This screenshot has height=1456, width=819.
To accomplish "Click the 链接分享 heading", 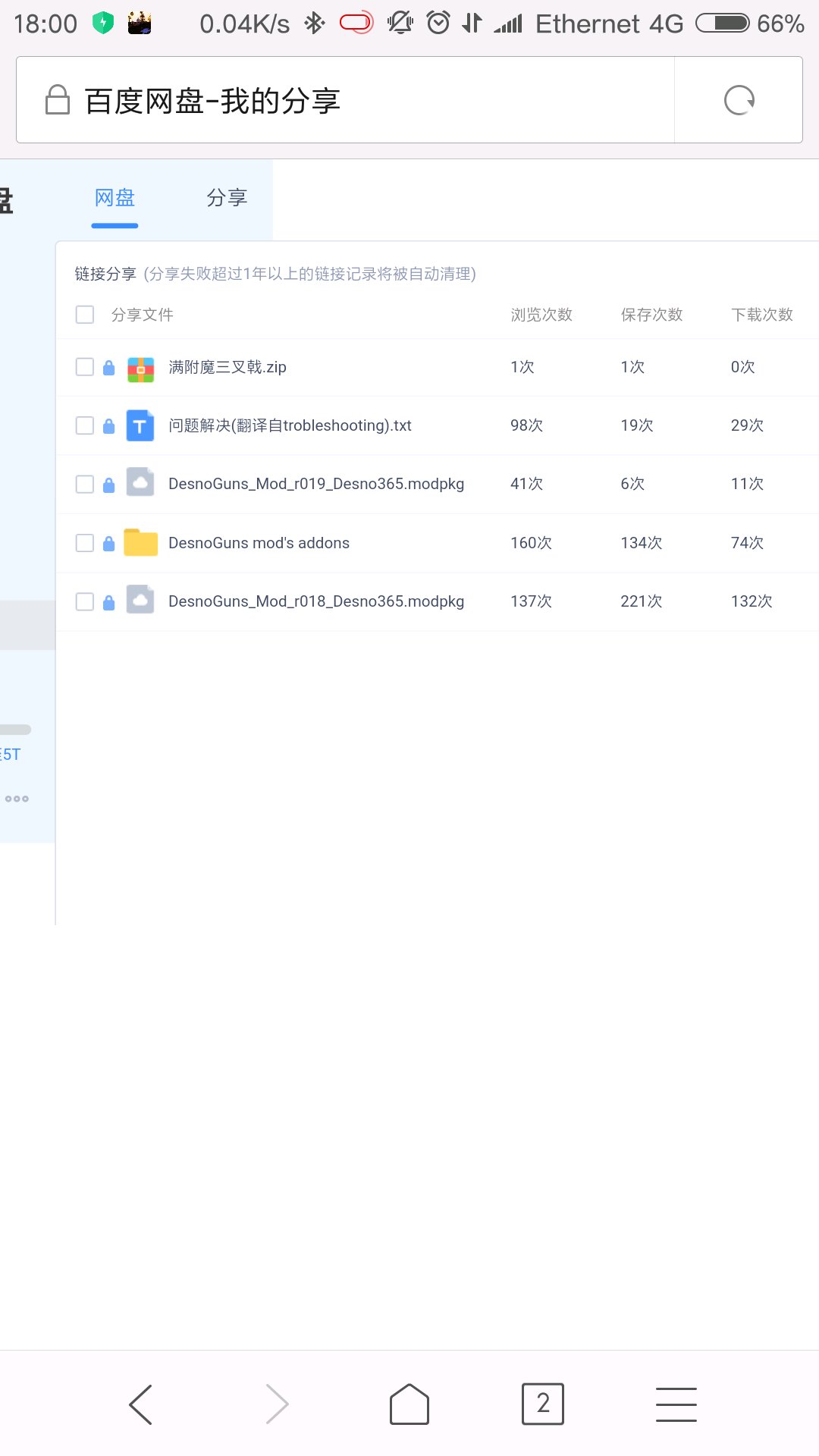I will tap(105, 274).
